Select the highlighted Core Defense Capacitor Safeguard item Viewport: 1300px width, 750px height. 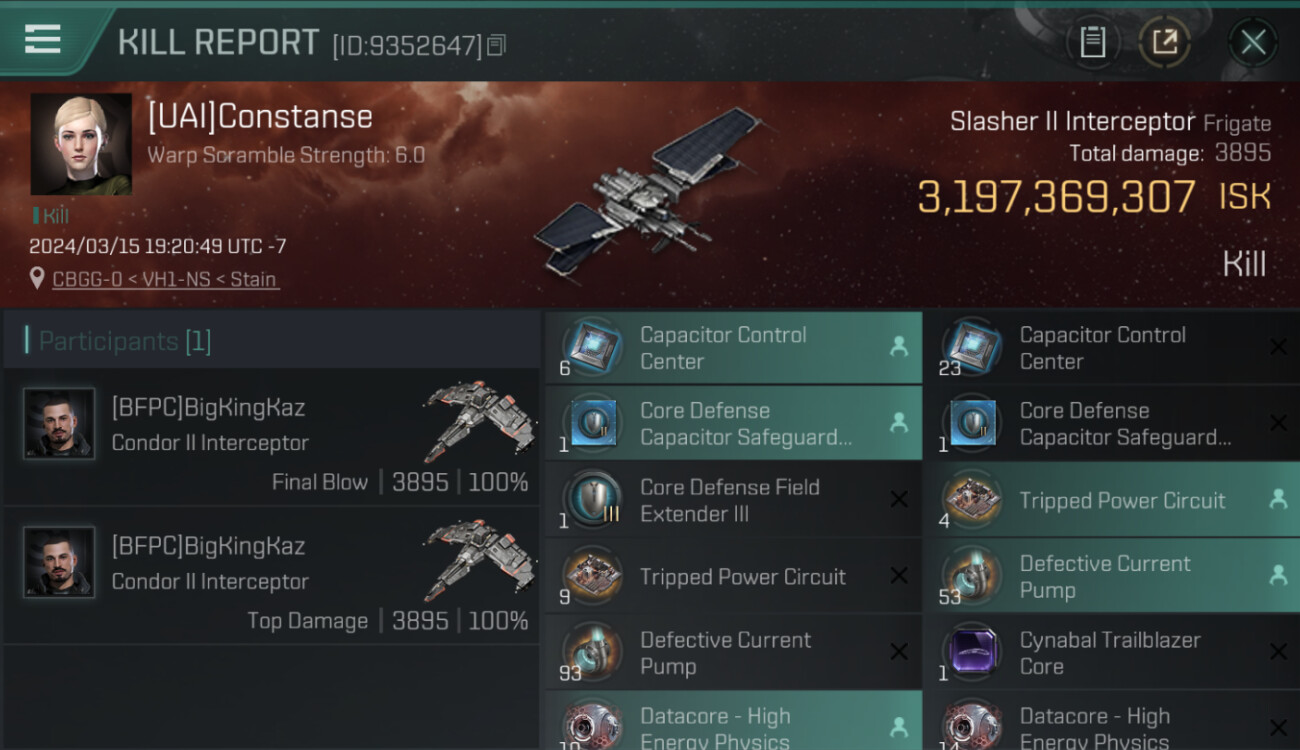[733, 423]
